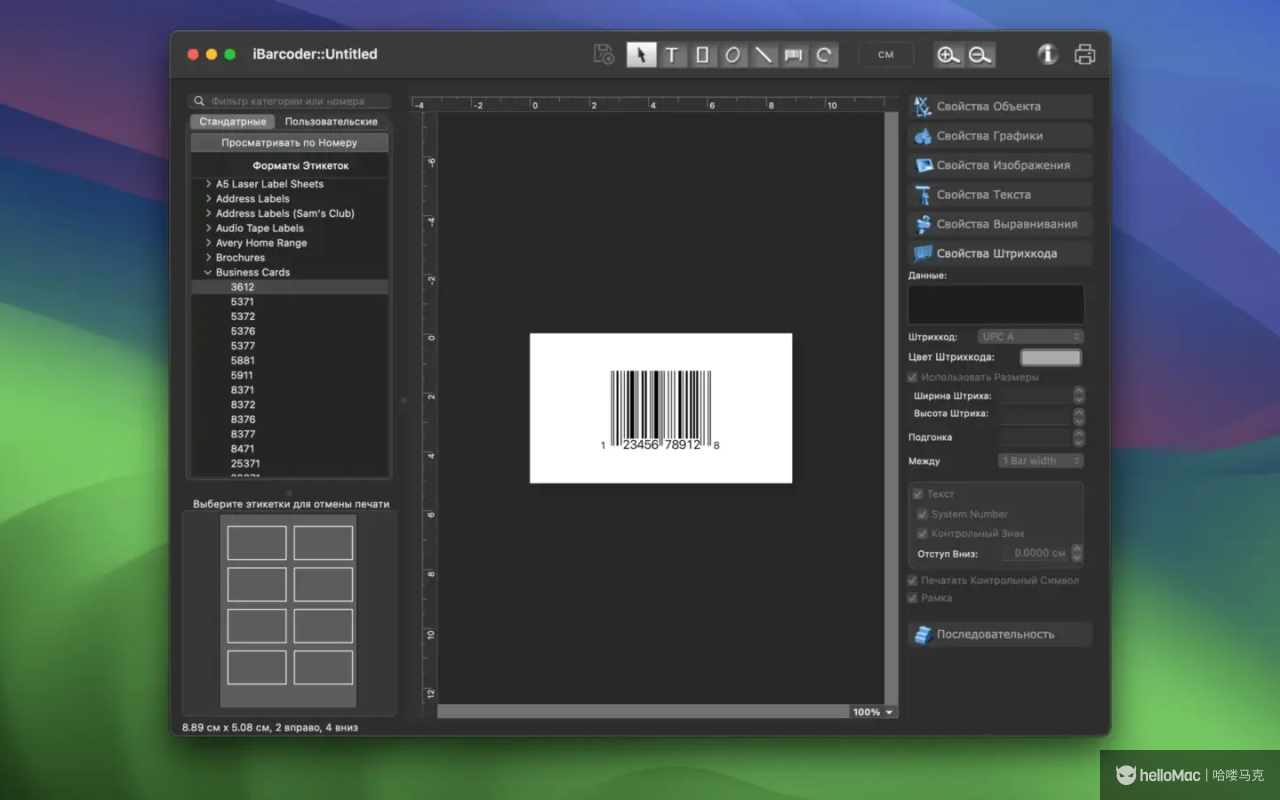This screenshot has width=1280, height=800.
Task: Expand Avery Home Range category
Action: [208, 243]
